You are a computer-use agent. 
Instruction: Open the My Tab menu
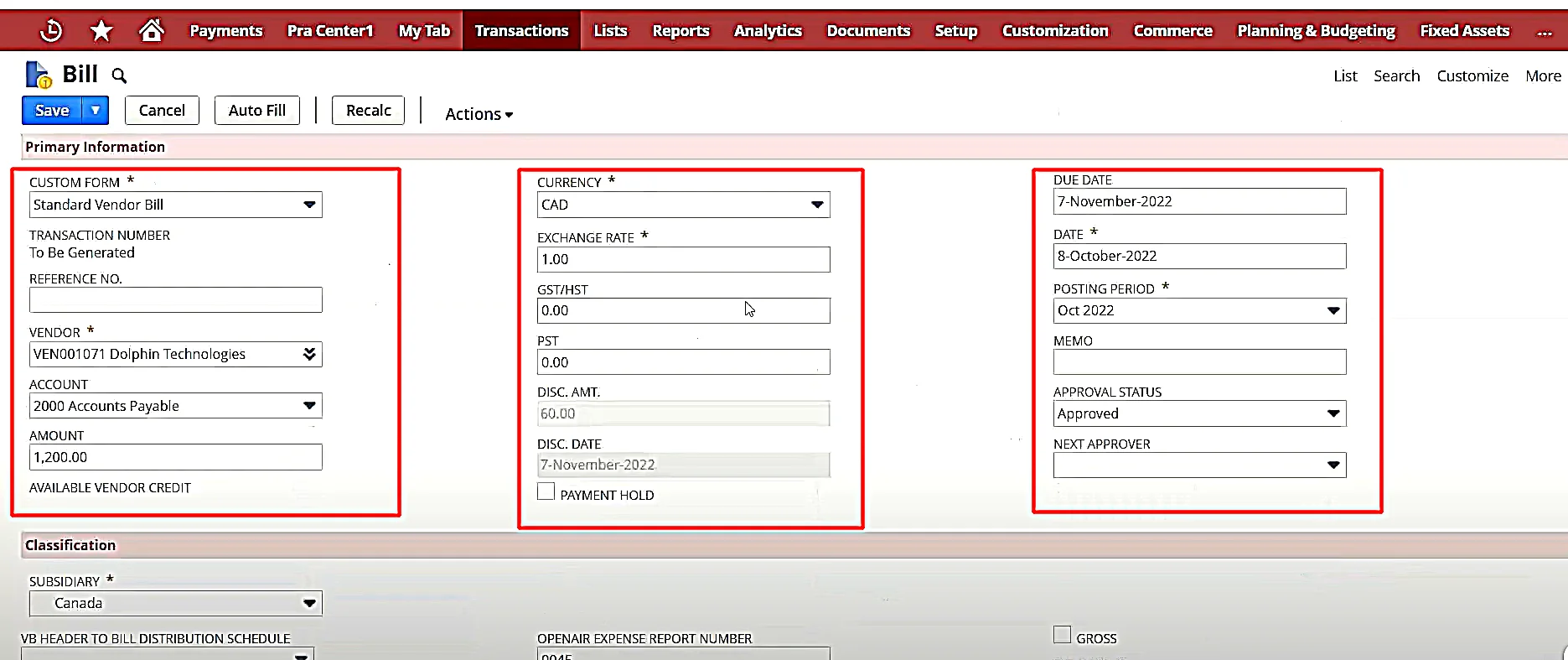pyautogui.click(x=424, y=31)
